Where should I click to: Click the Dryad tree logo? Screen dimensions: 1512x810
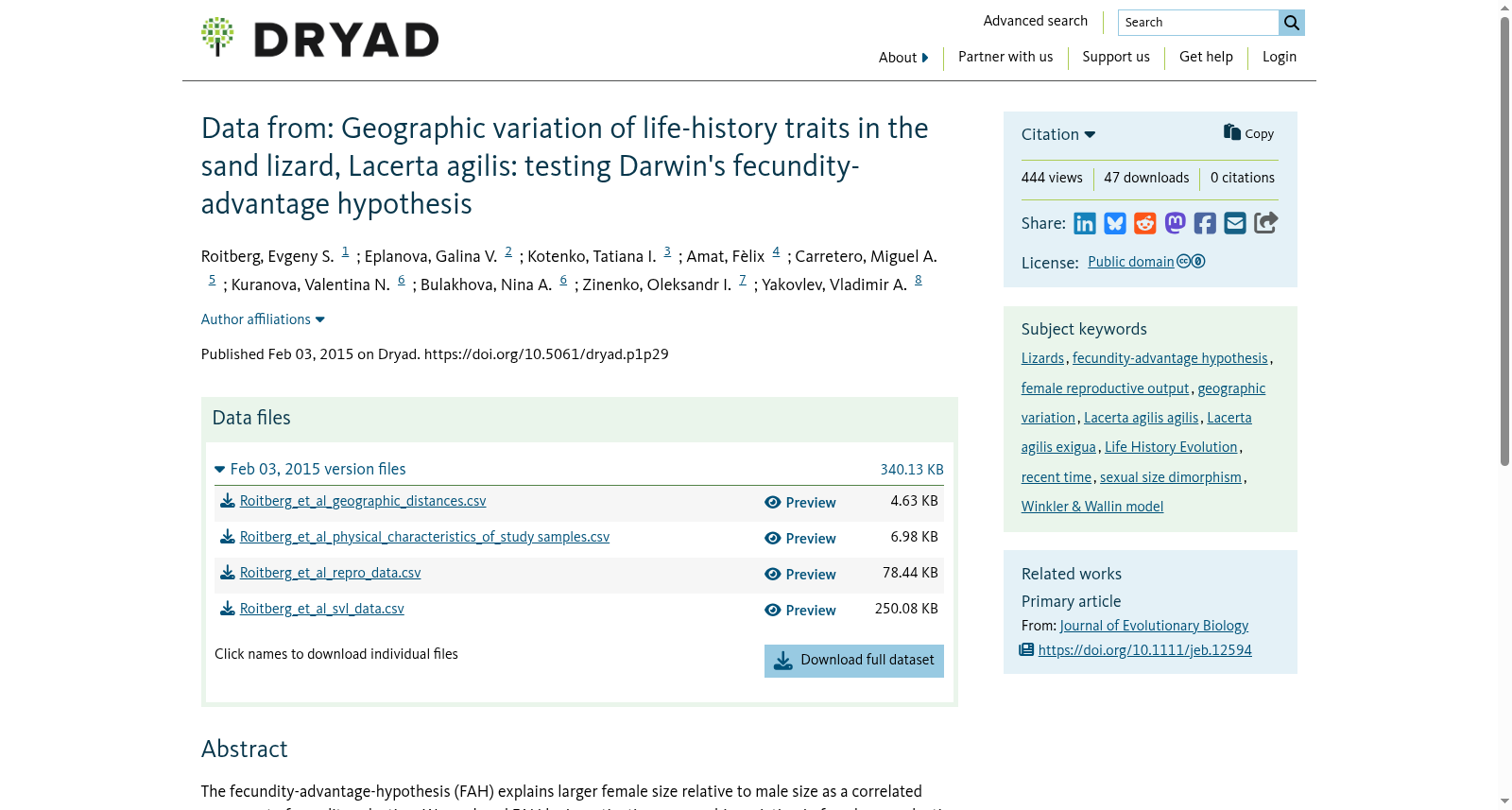pos(217,37)
